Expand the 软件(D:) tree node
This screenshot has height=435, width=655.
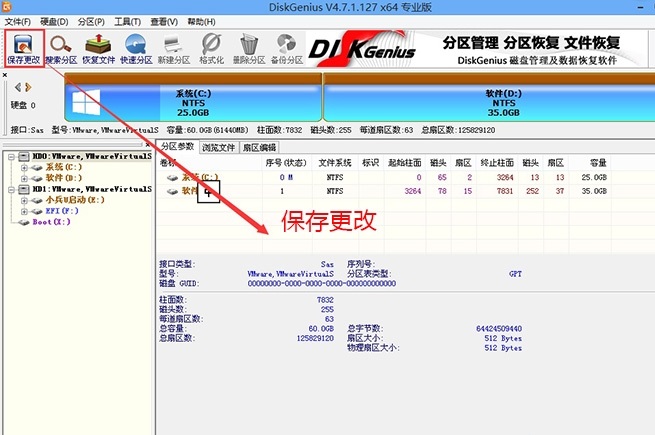(24, 178)
